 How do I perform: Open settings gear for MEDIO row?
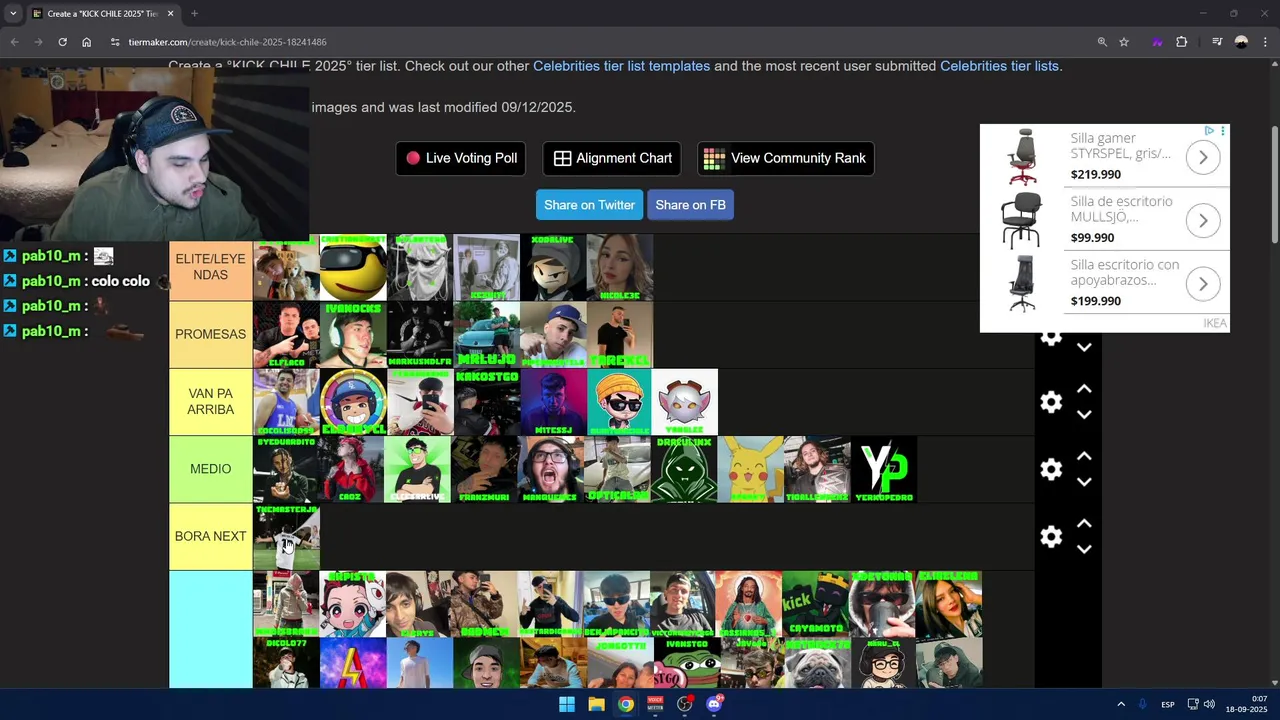pos(1051,469)
